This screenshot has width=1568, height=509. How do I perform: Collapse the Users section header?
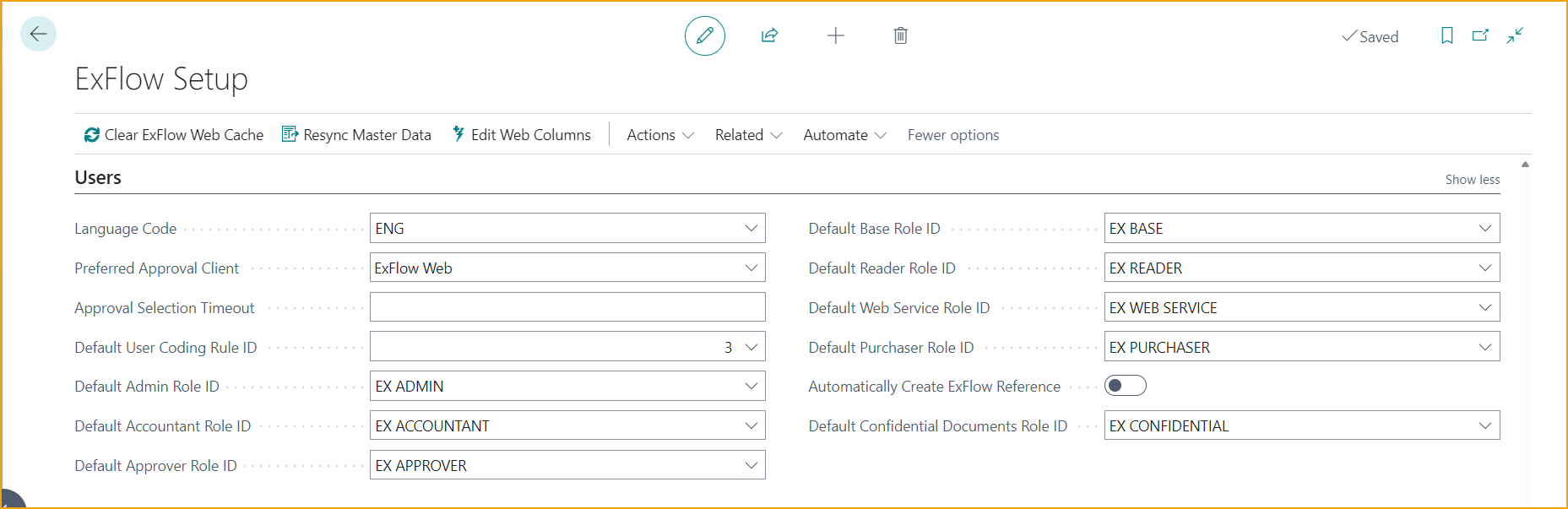click(x=98, y=177)
